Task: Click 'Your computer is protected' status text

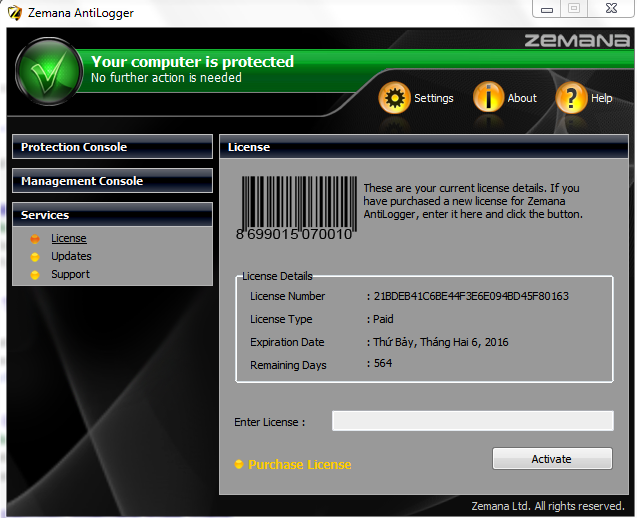Action: click(x=192, y=62)
